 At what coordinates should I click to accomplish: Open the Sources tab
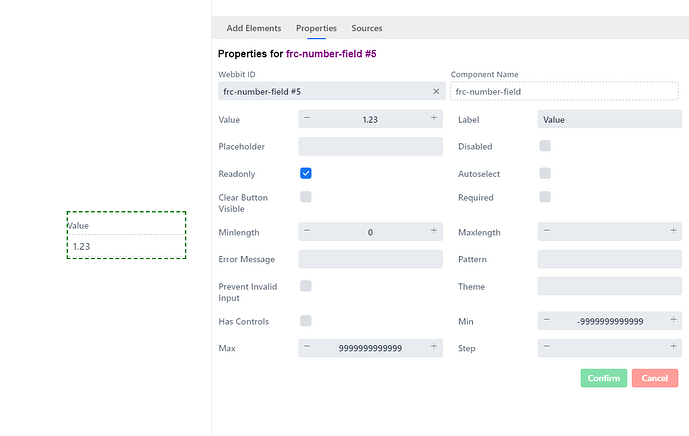pyautogui.click(x=366, y=28)
